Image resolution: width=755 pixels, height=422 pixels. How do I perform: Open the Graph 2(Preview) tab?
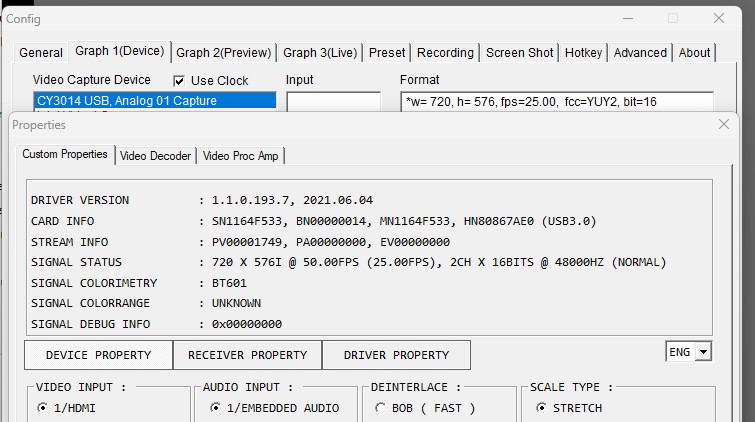[223, 53]
